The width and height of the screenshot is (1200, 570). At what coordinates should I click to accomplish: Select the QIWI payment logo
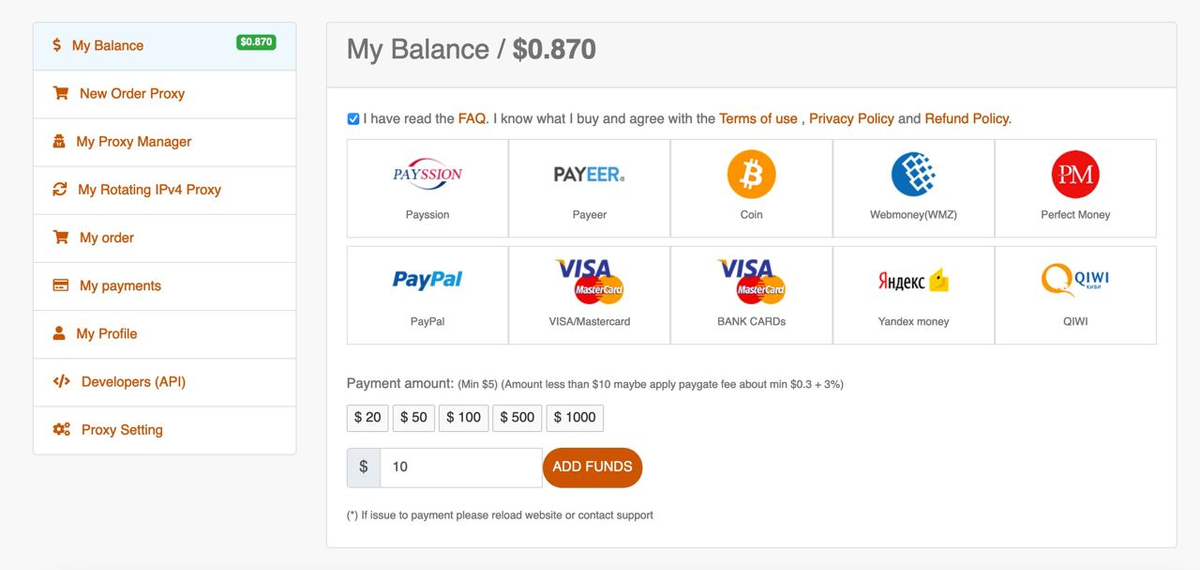point(1075,279)
